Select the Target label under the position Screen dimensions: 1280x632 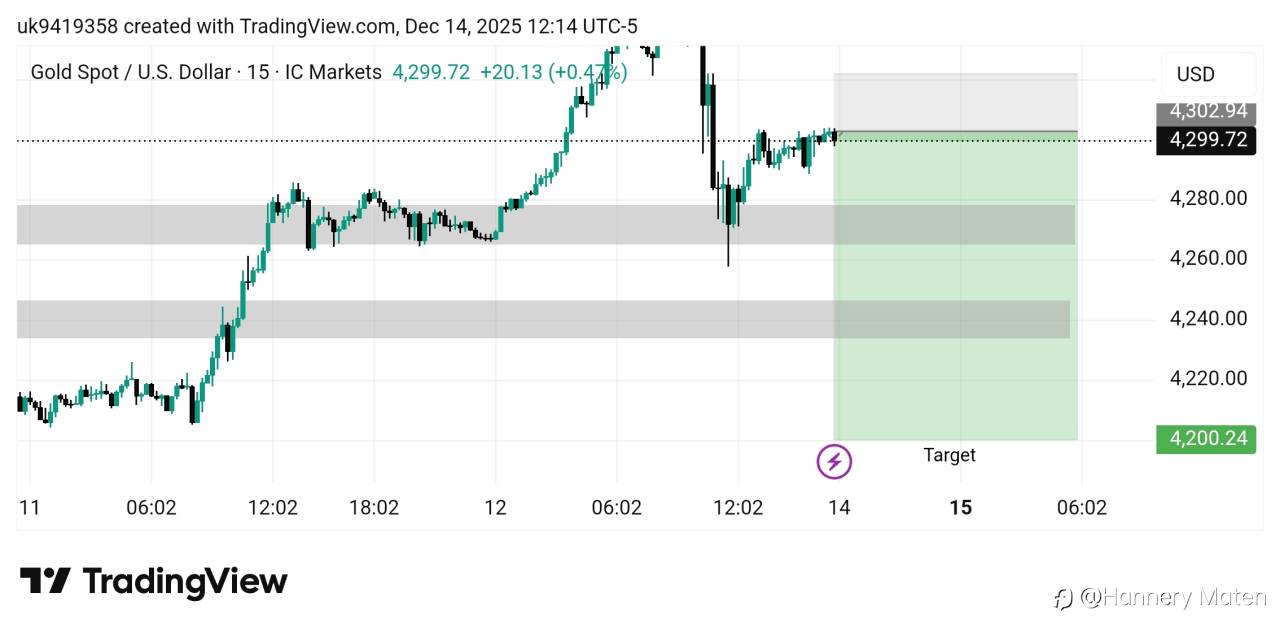[949, 456]
